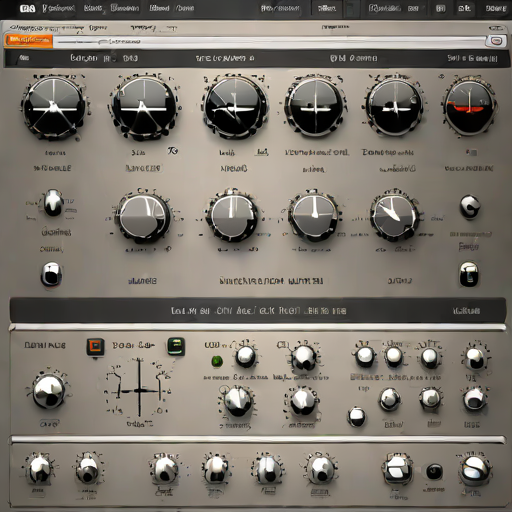Click the dark banner label above the lower panel
512x512 pixels.
coord(257,311)
